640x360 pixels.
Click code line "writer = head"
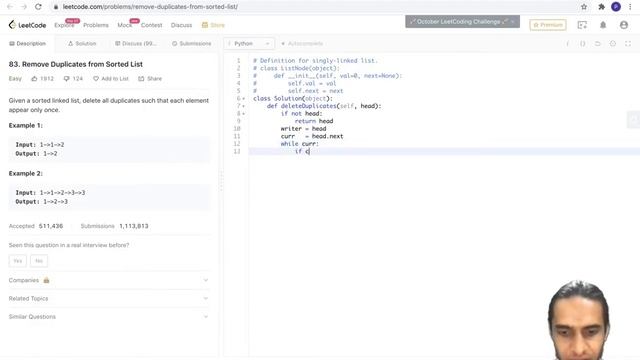click(x=303, y=129)
